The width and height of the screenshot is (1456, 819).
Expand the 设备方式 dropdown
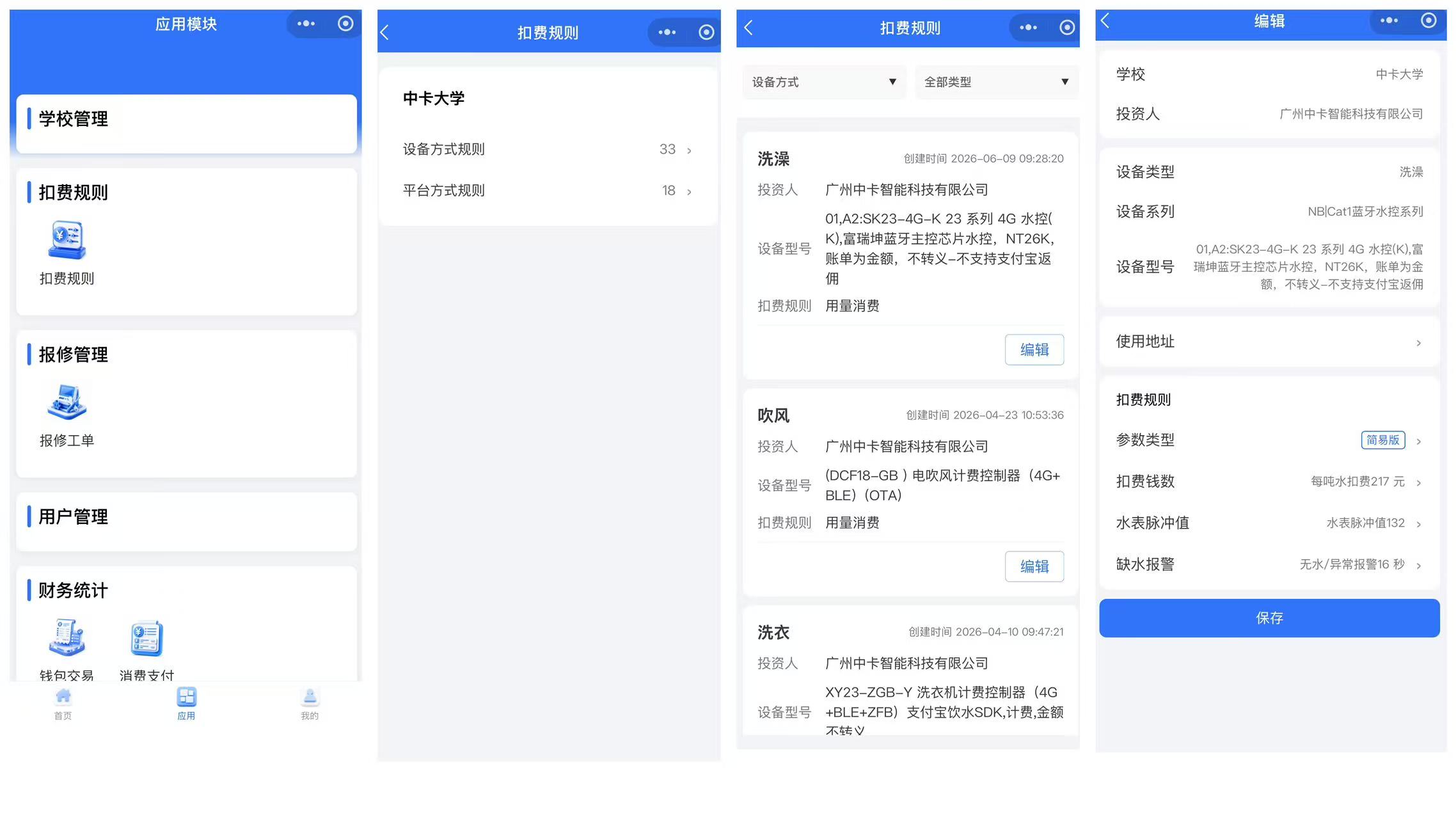(824, 82)
